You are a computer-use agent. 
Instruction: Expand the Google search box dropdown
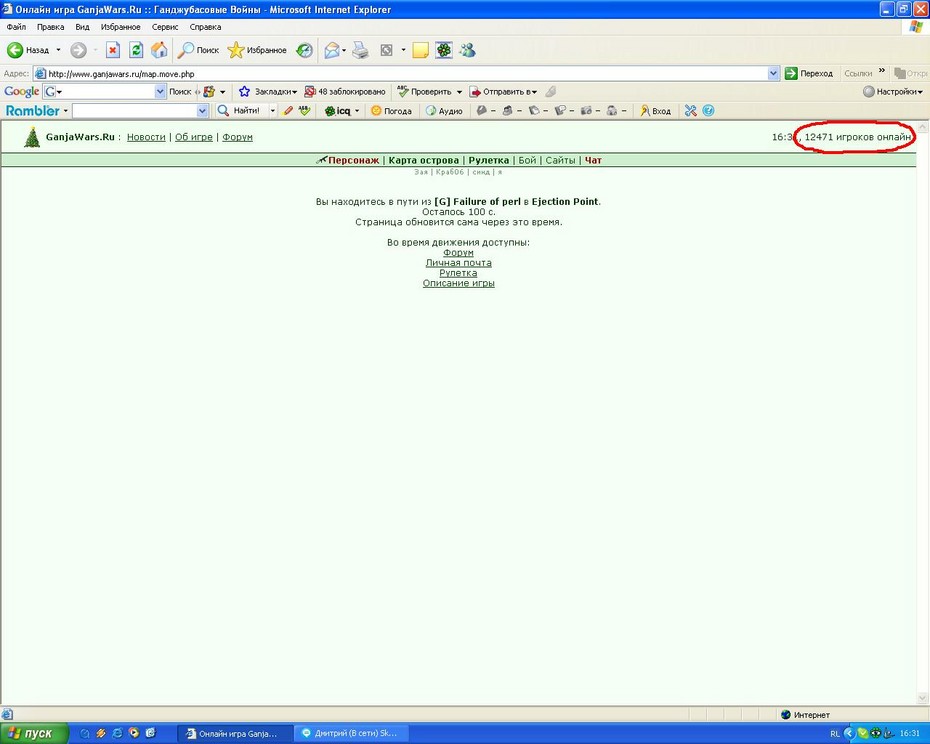click(160, 91)
